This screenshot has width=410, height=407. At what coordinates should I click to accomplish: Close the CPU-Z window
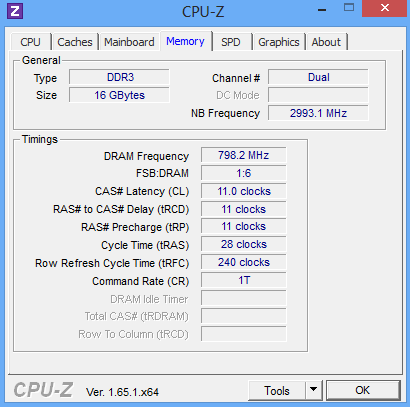click(x=385, y=8)
